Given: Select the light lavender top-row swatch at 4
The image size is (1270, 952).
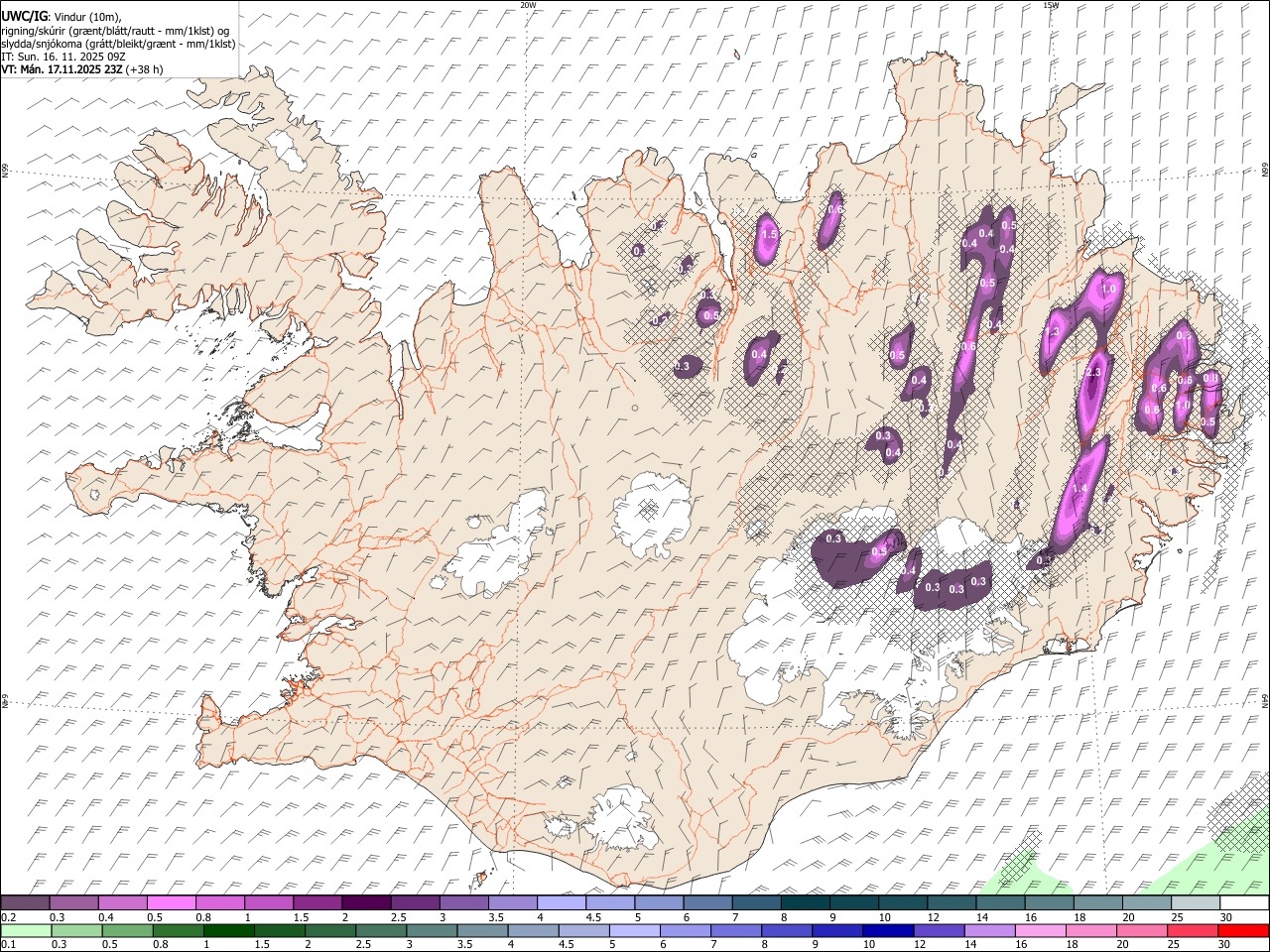Looking at the screenshot, I should (561, 902).
